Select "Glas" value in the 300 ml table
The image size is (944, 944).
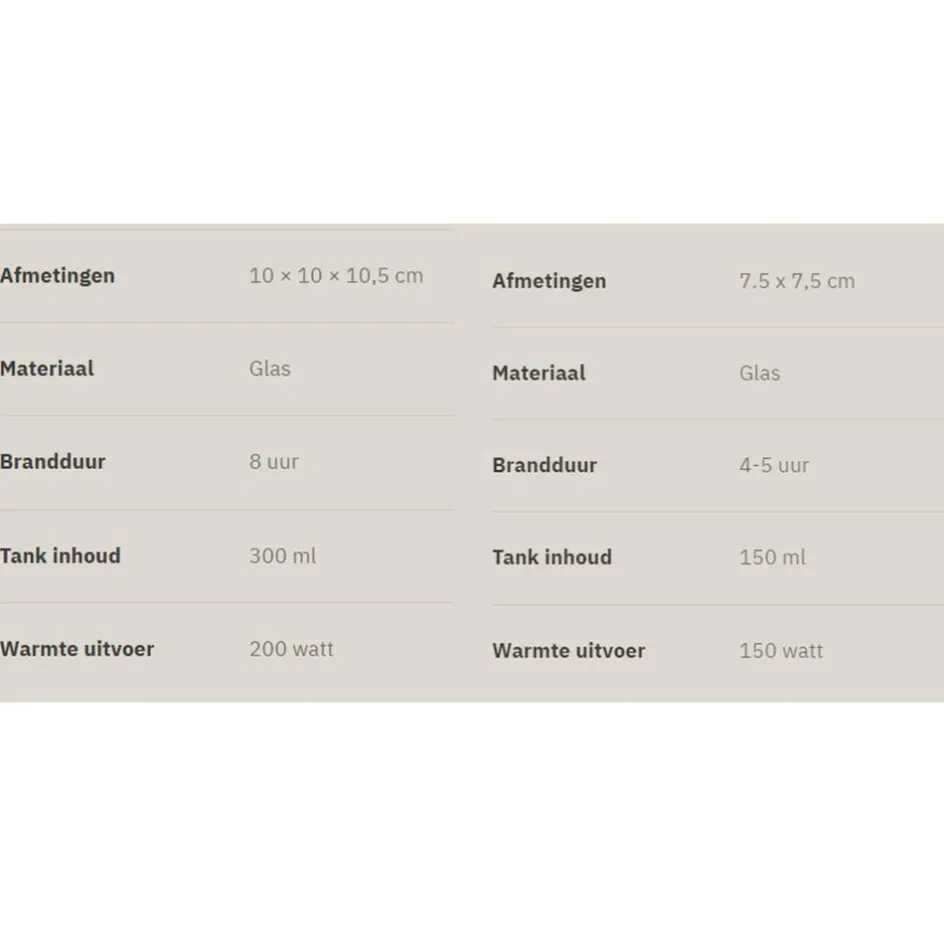coord(270,369)
